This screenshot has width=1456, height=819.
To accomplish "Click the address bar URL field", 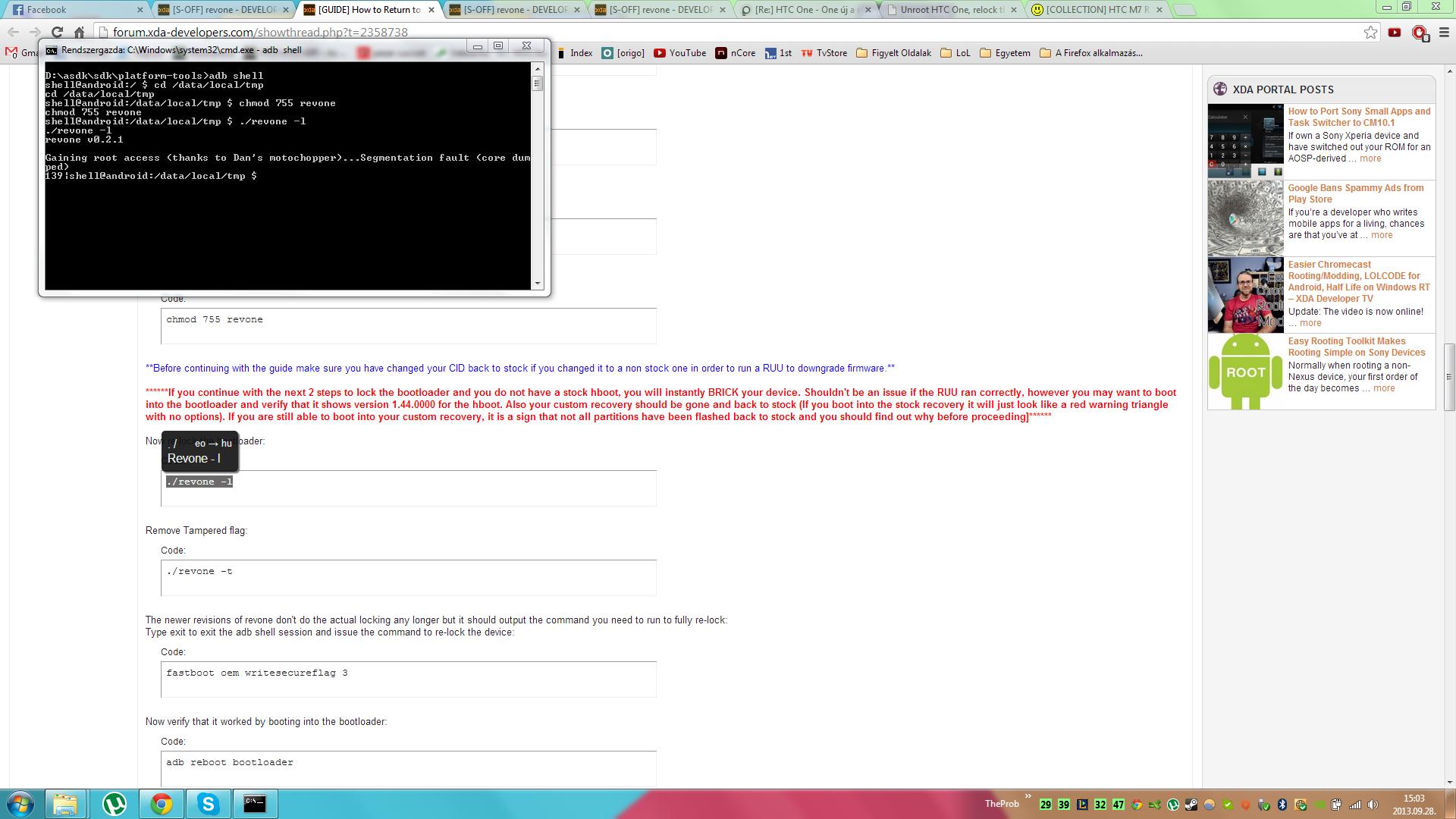I will point(728,32).
